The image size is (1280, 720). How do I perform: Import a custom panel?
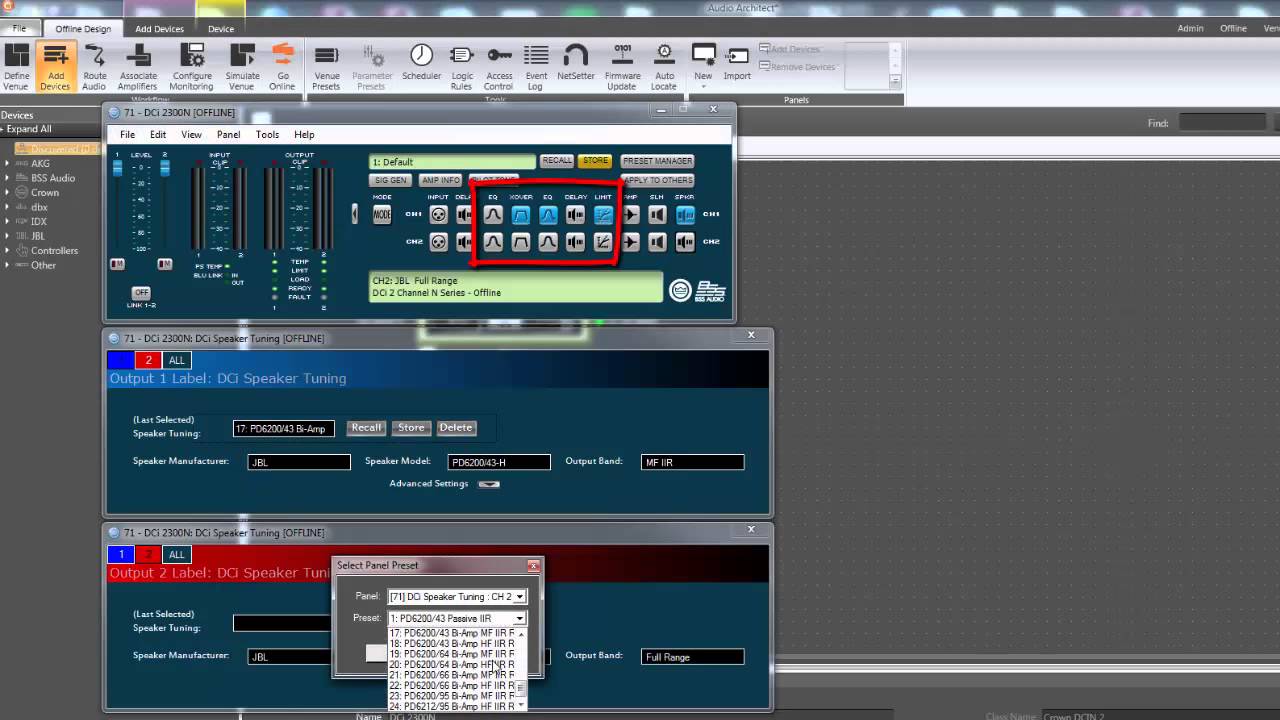[x=737, y=62]
